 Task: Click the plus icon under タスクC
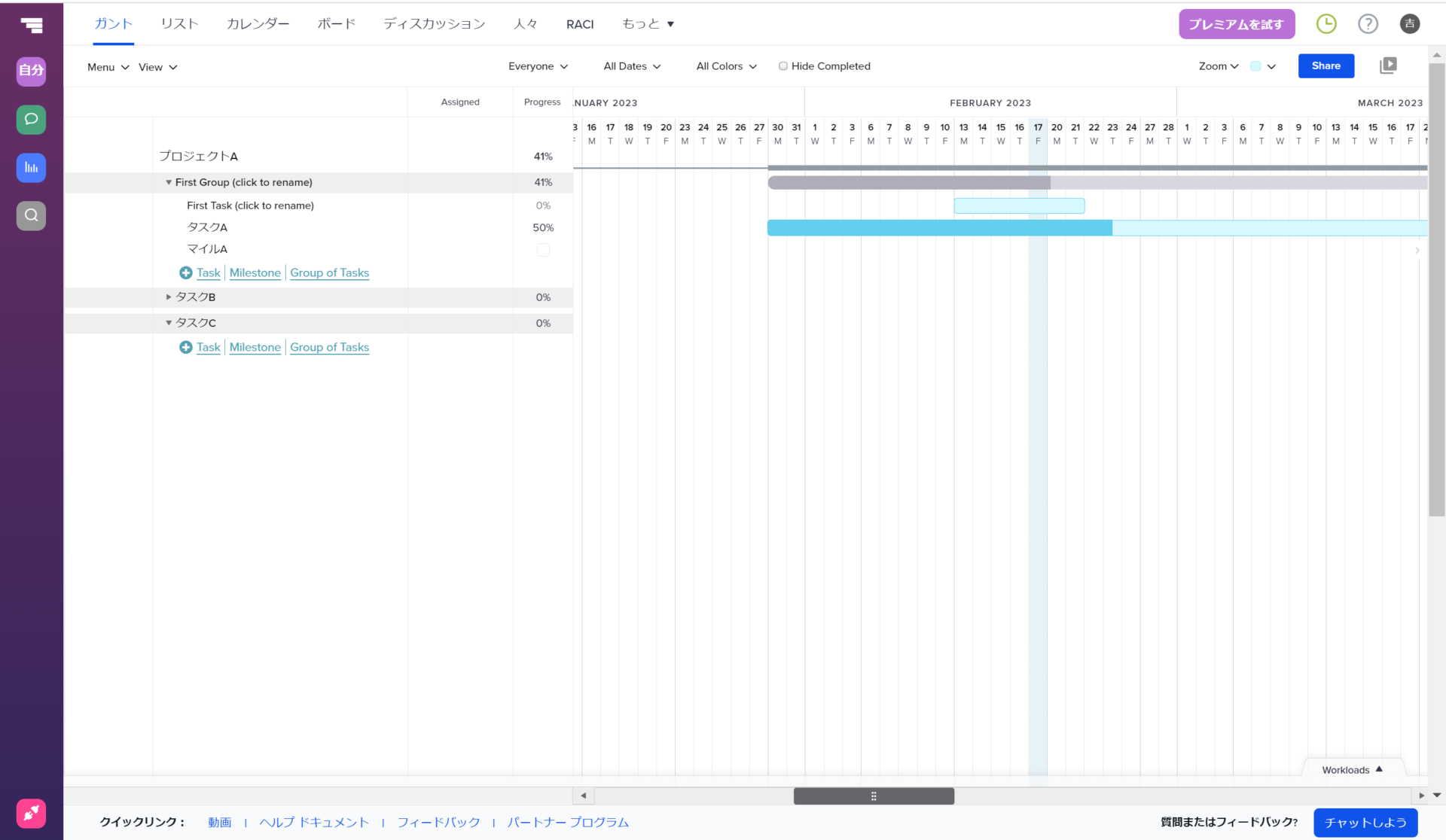[185, 347]
